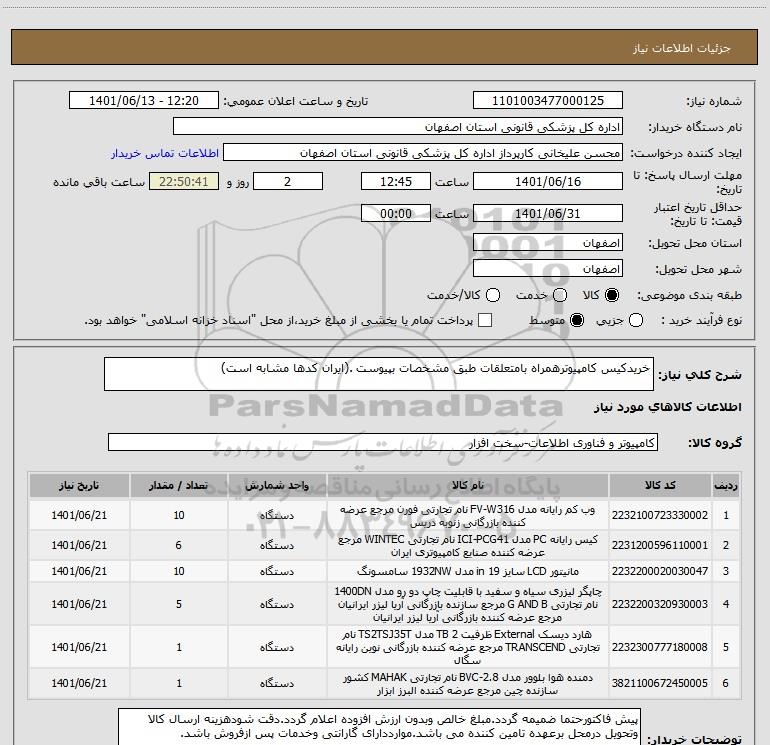Click the delivery province field اصفهان

(548, 243)
